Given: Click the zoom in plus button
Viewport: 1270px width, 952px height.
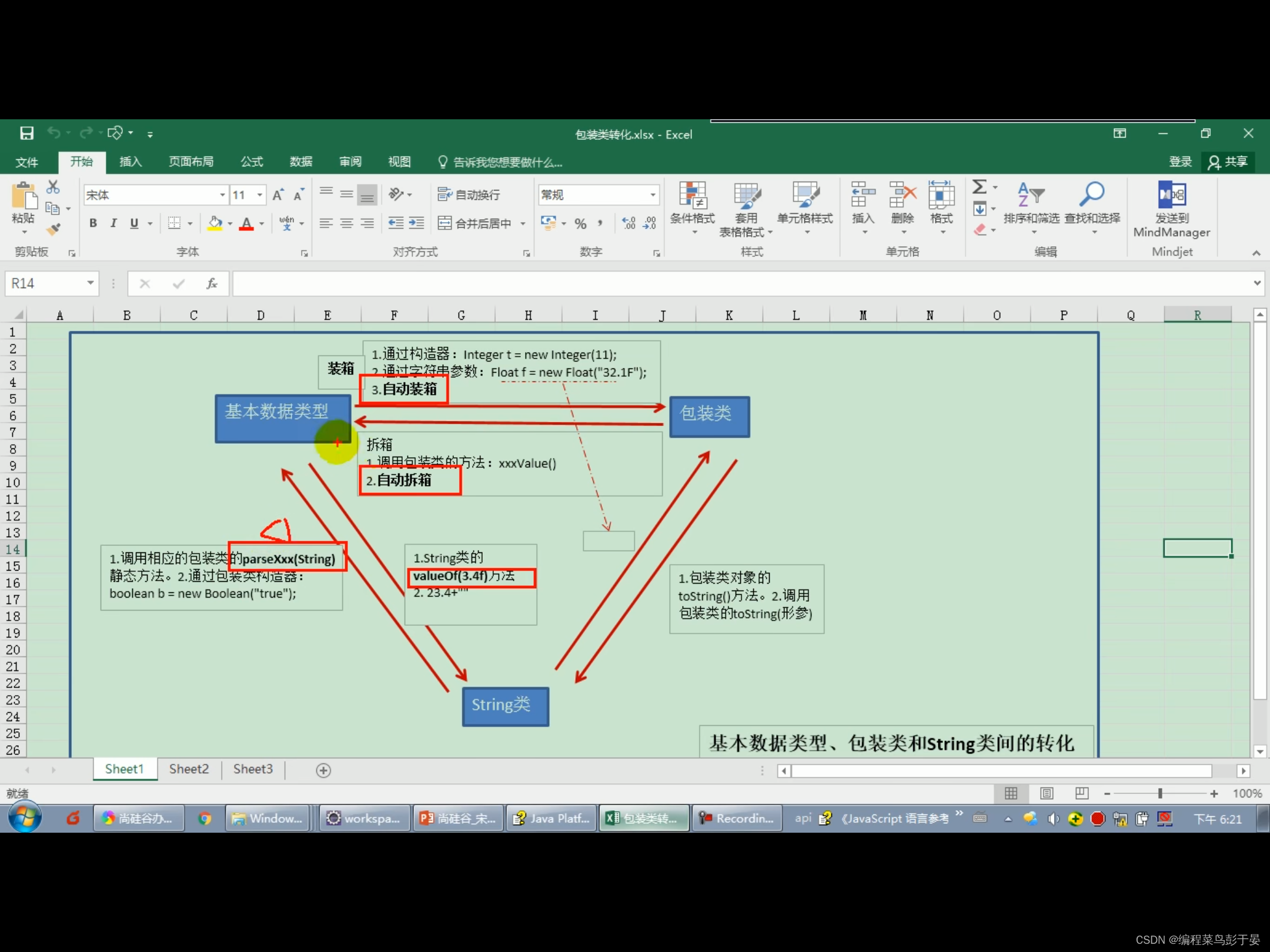Looking at the screenshot, I should point(1214,794).
